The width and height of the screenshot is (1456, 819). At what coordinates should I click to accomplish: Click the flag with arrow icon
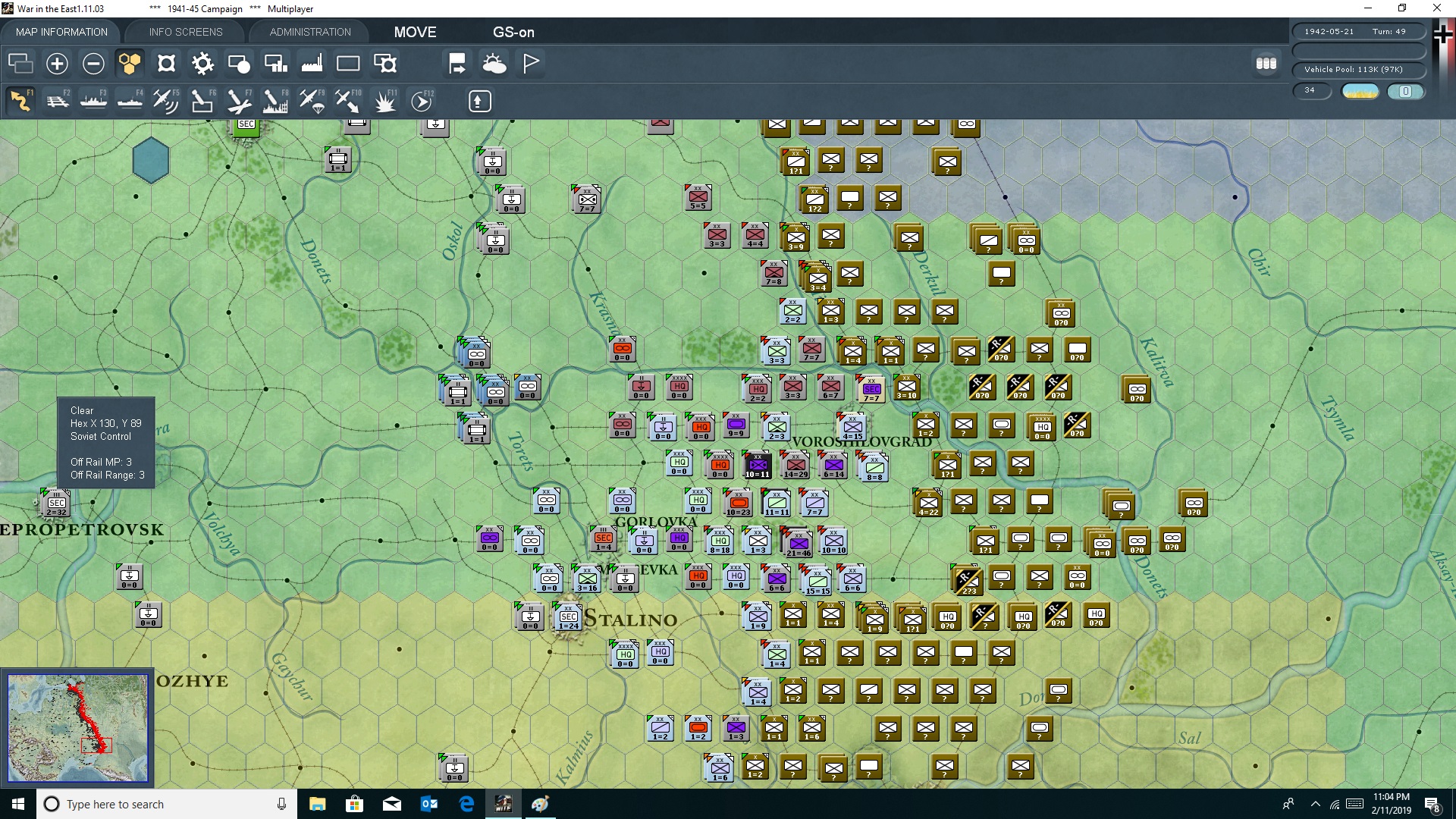click(457, 63)
